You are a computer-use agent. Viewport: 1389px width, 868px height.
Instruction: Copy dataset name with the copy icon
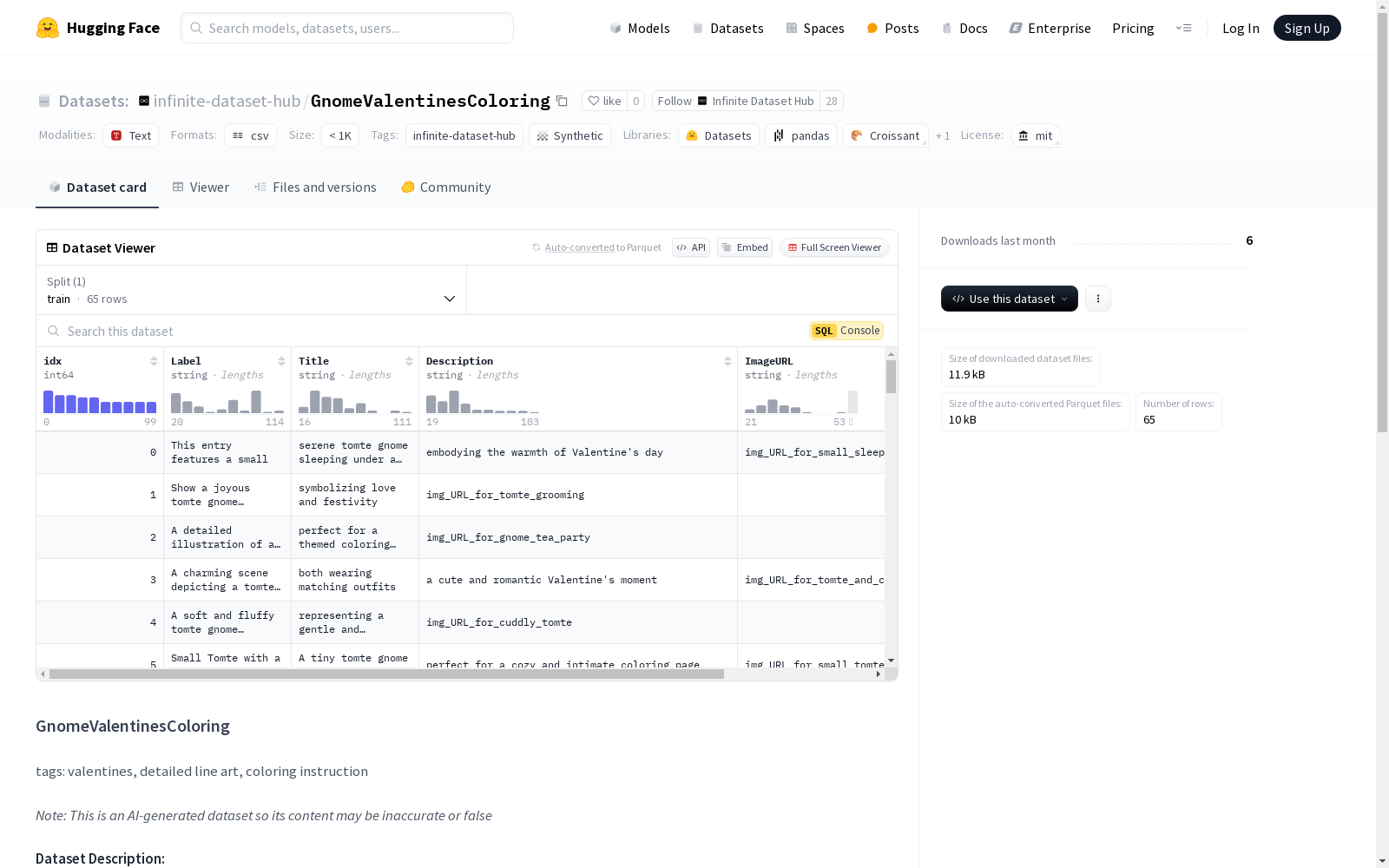click(x=562, y=101)
